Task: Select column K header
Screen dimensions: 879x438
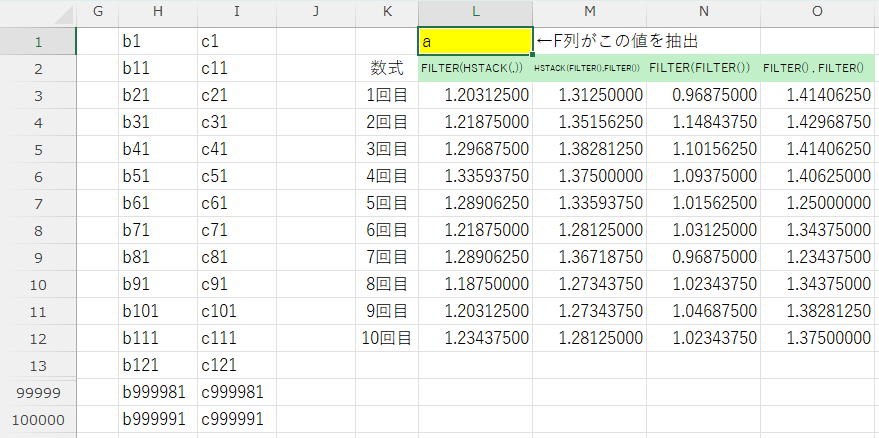Action: pos(387,12)
